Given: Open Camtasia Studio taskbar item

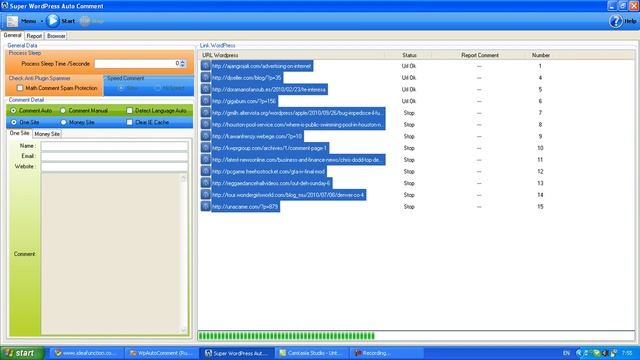Looking at the screenshot, I should click(311, 353).
